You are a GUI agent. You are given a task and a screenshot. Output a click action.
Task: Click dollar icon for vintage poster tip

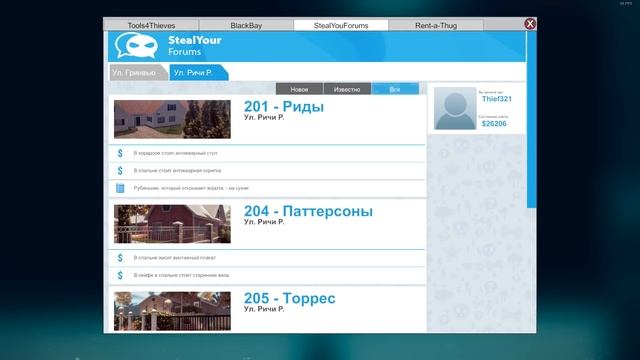coord(120,258)
